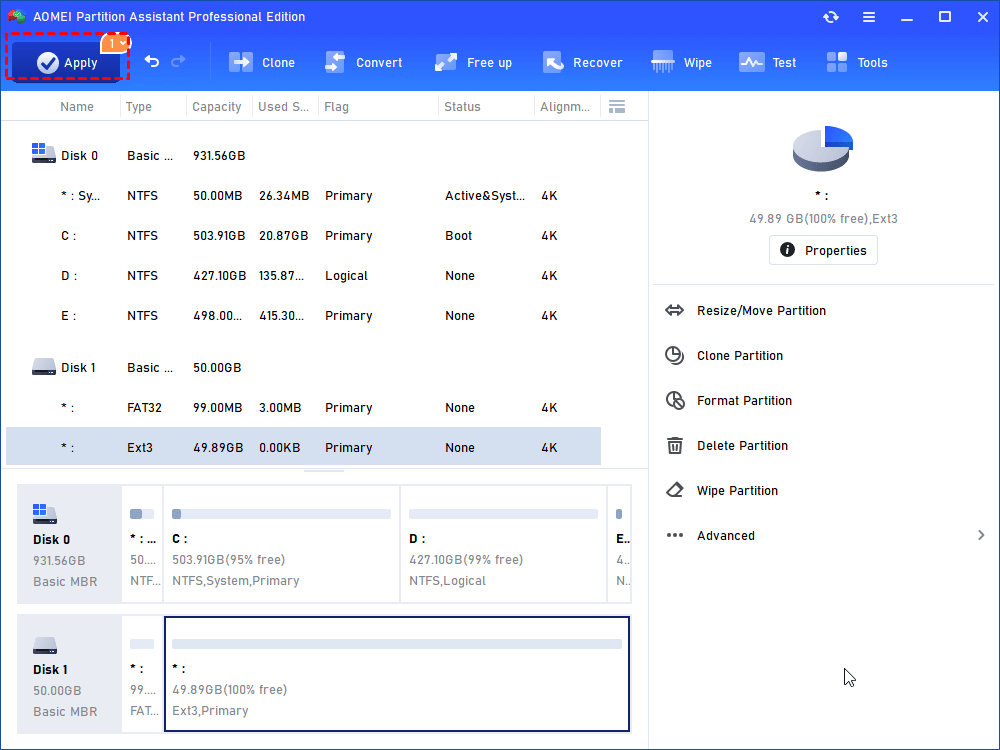This screenshot has height=750, width=1000.
Task: Expand the Advanced options chevron
Action: tap(981, 535)
